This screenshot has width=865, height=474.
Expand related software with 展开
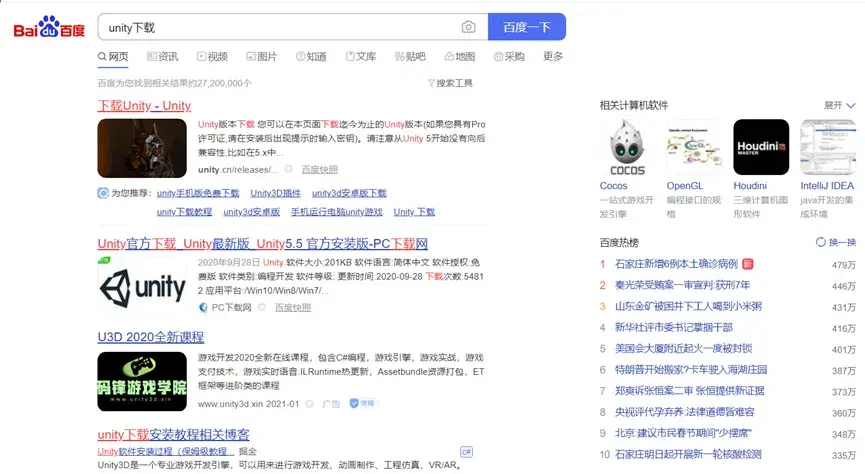tap(839, 105)
